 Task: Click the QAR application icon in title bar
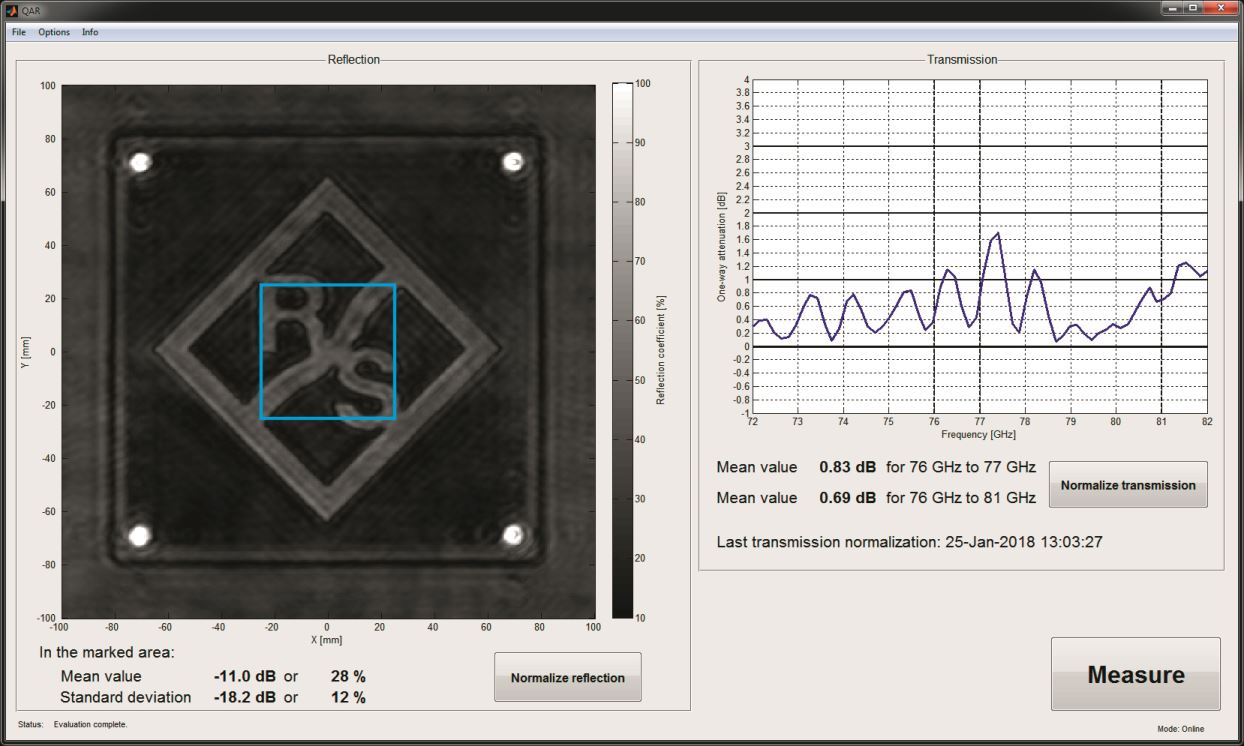11,9
